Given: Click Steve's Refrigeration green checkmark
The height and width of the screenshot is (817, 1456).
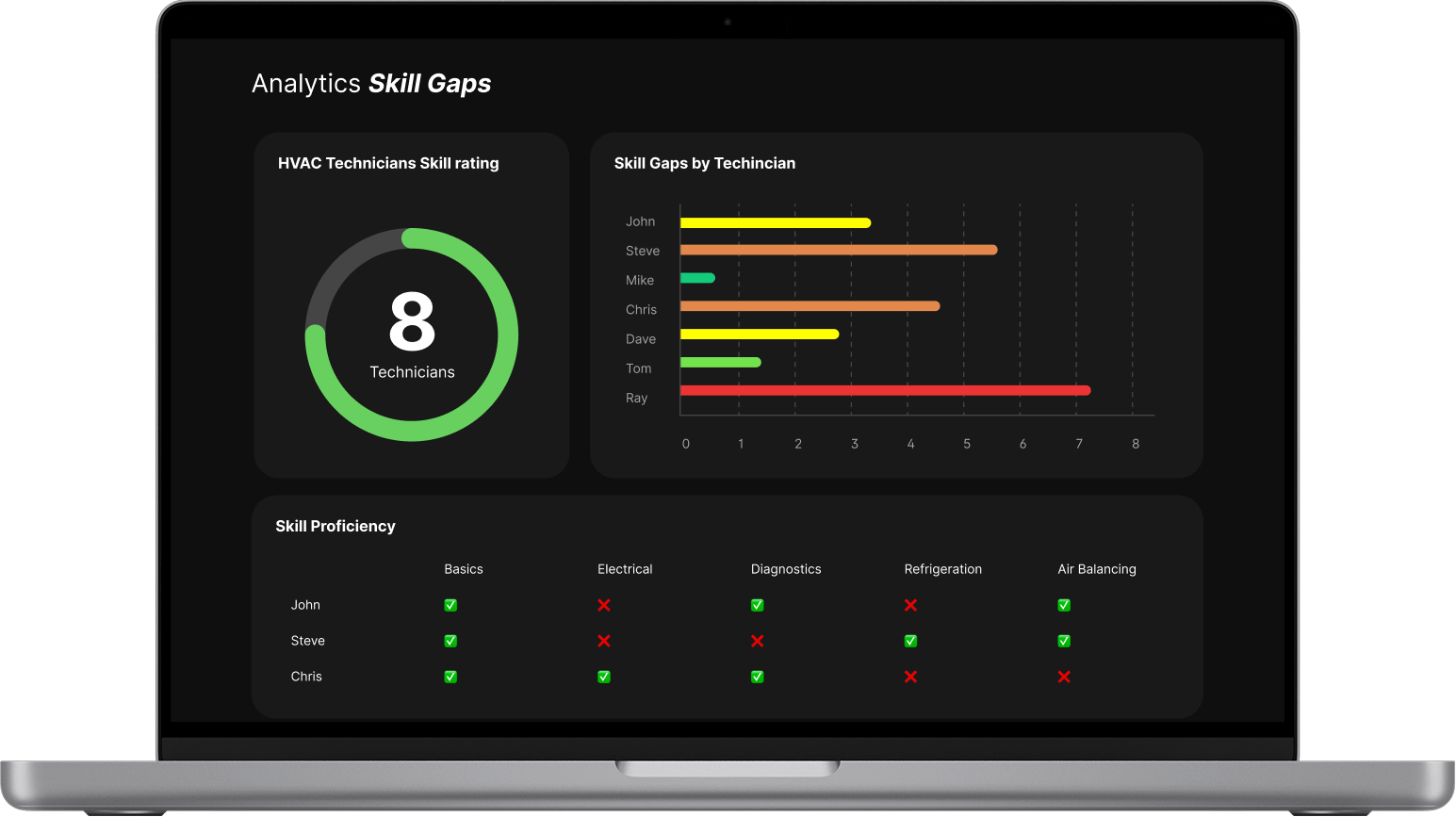Looking at the screenshot, I should 910,641.
